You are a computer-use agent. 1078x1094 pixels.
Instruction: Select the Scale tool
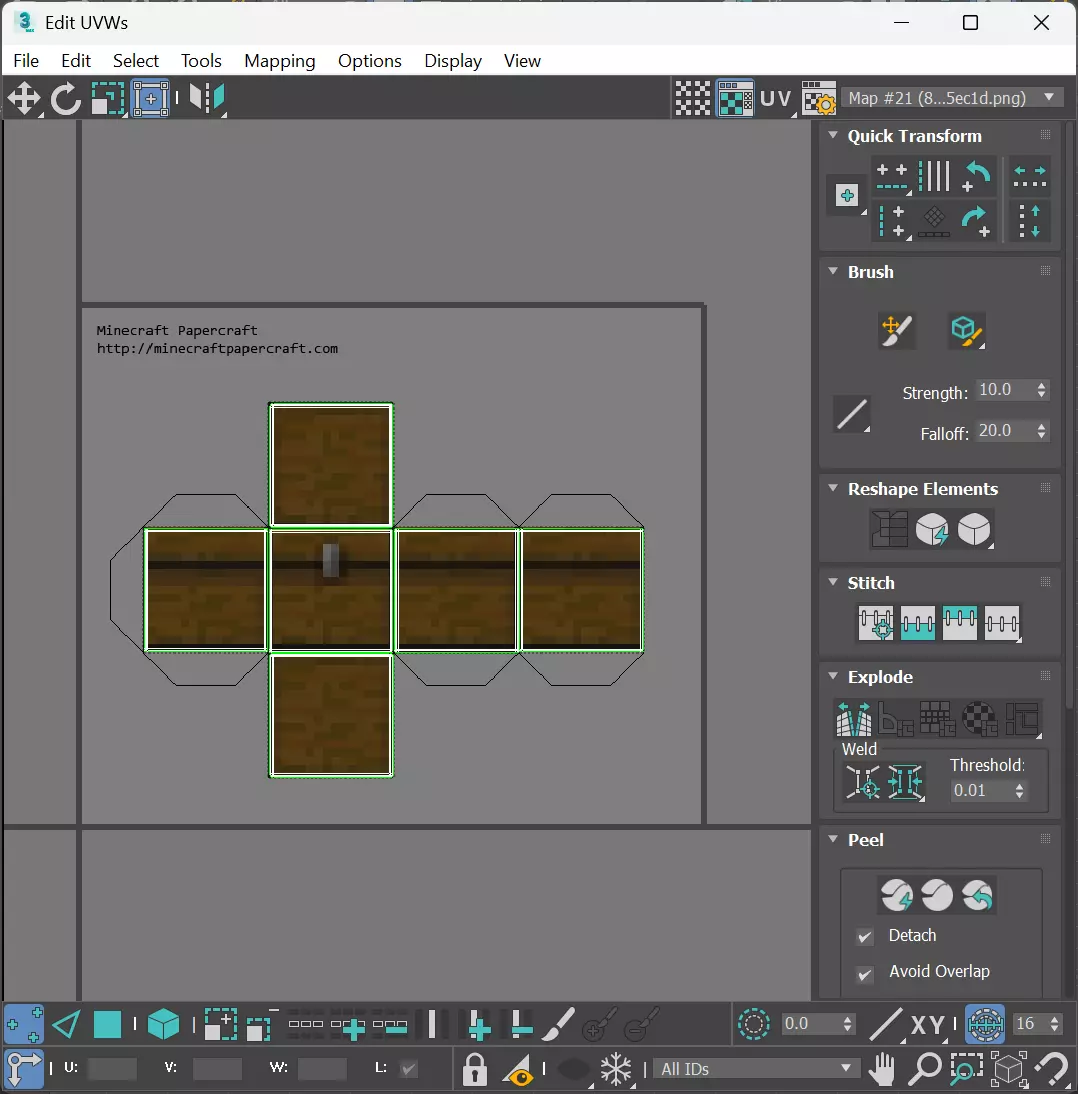[108, 98]
